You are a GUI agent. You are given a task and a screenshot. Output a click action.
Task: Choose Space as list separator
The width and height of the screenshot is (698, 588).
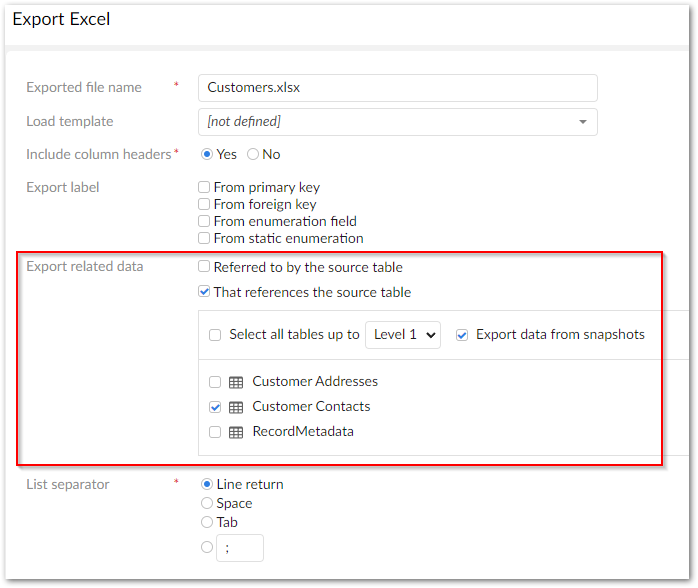click(207, 503)
